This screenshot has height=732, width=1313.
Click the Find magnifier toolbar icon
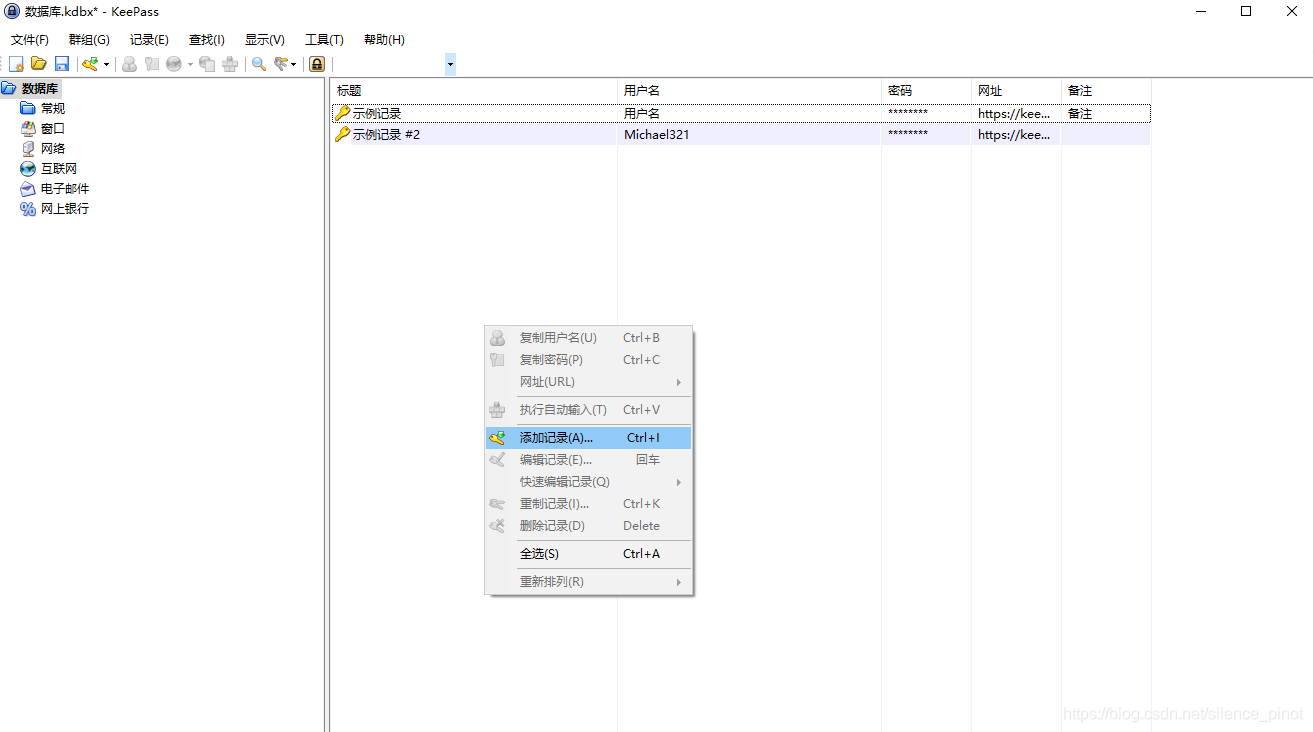coord(259,64)
